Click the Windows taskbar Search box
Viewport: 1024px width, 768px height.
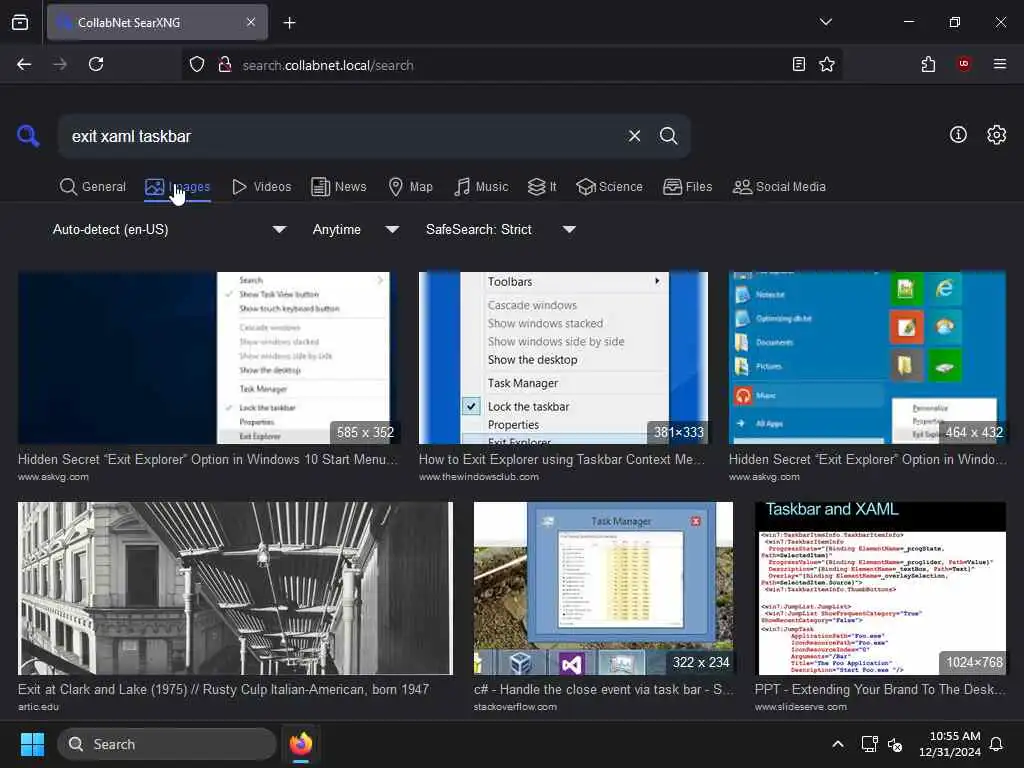167,744
